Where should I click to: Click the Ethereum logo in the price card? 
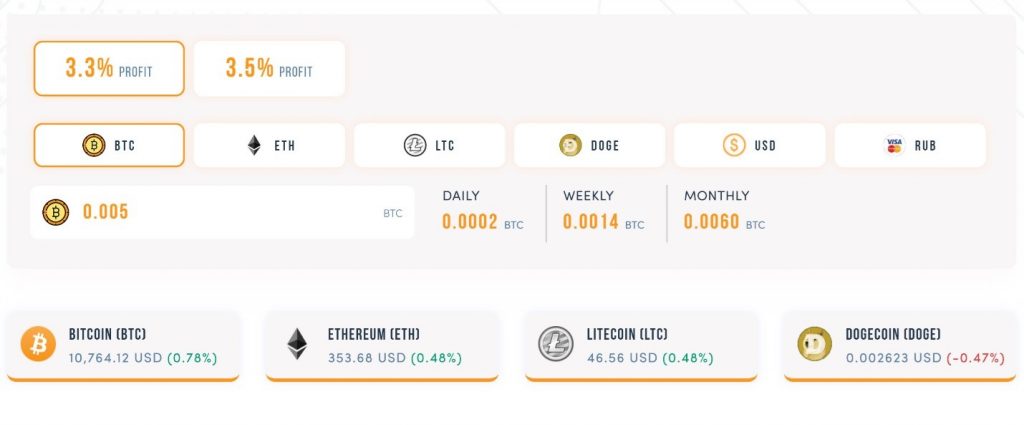[x=297, y=344]
